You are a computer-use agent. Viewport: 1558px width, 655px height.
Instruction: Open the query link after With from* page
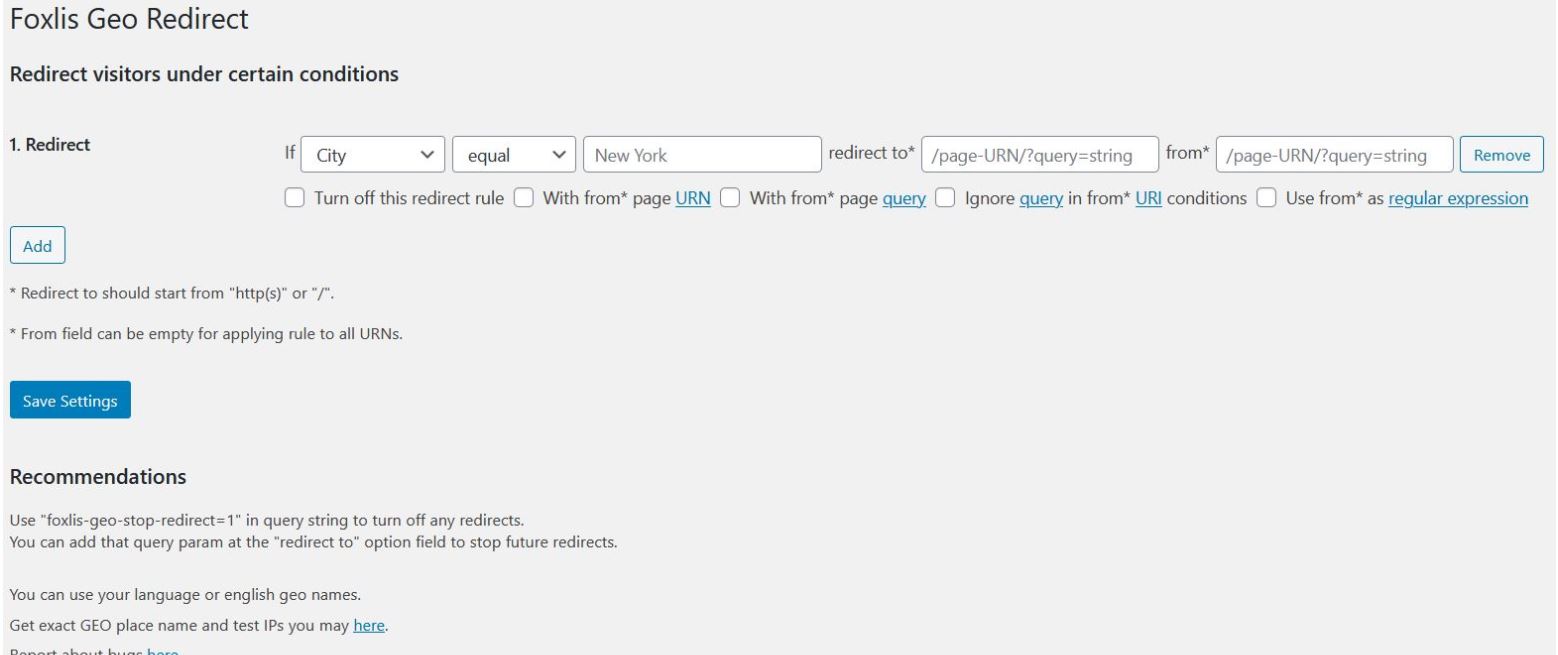pyautogui.click(x=904, y=198)
